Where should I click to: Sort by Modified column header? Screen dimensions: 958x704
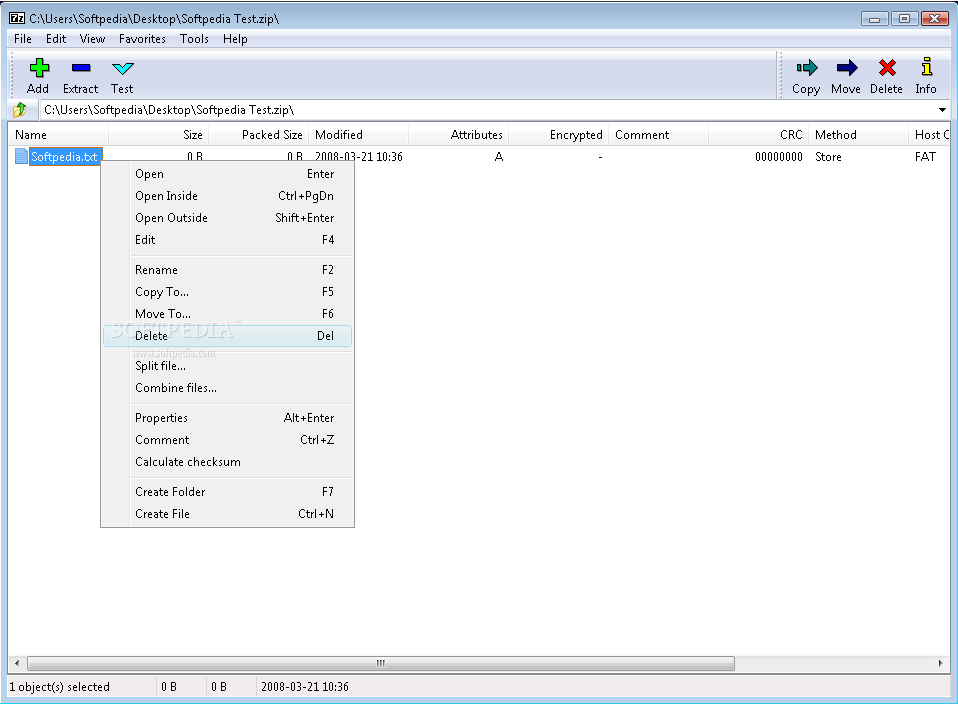click(359, 135)
